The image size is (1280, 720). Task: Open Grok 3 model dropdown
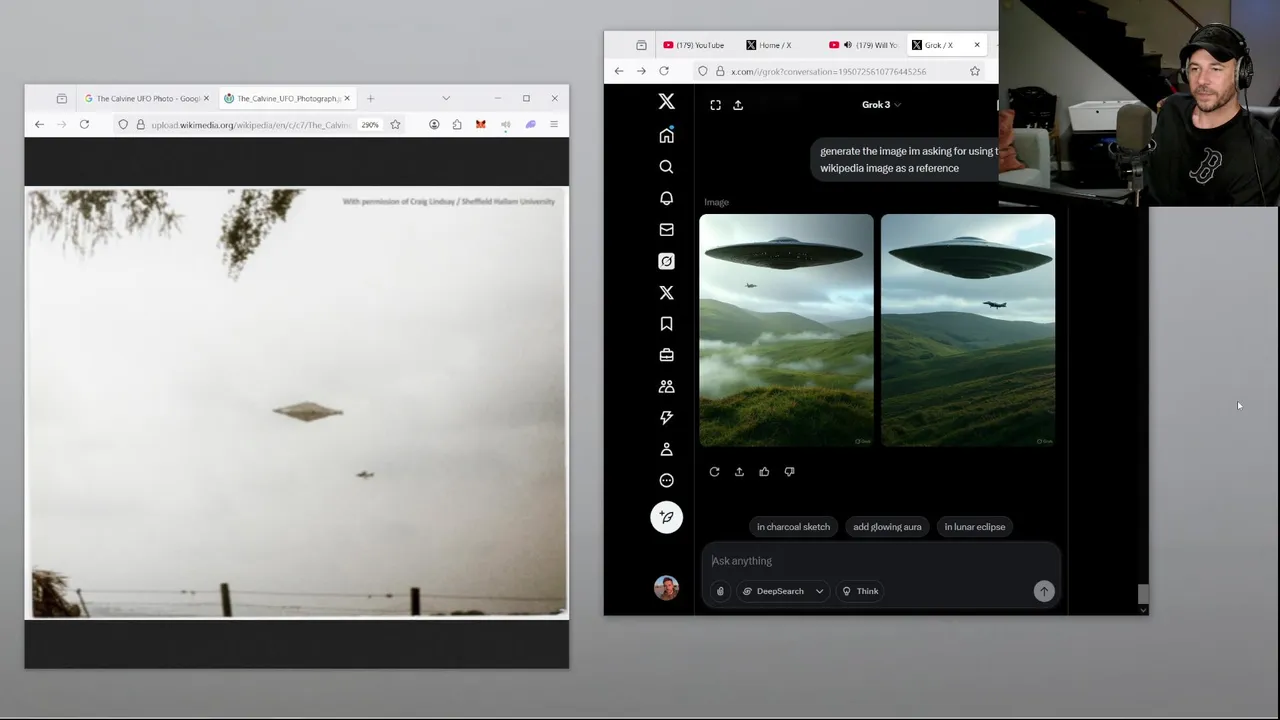click(x=881, y=105)
